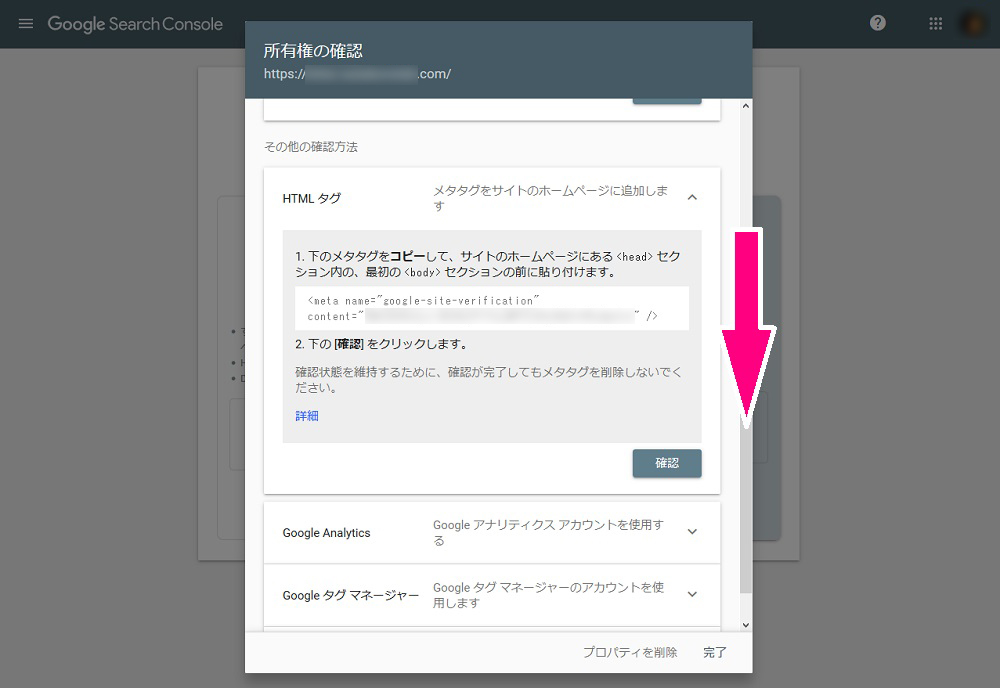
Task: Open the Google account avatar
Action: point(973,24)
